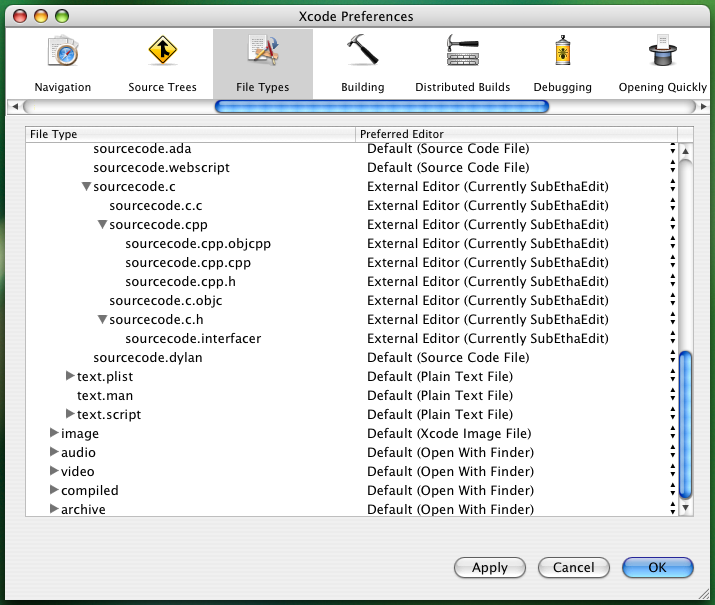The height and width of the screenshot is (605, 715).
Task: Open editor popup for sourcecode.ada
Action: [673, 149]
